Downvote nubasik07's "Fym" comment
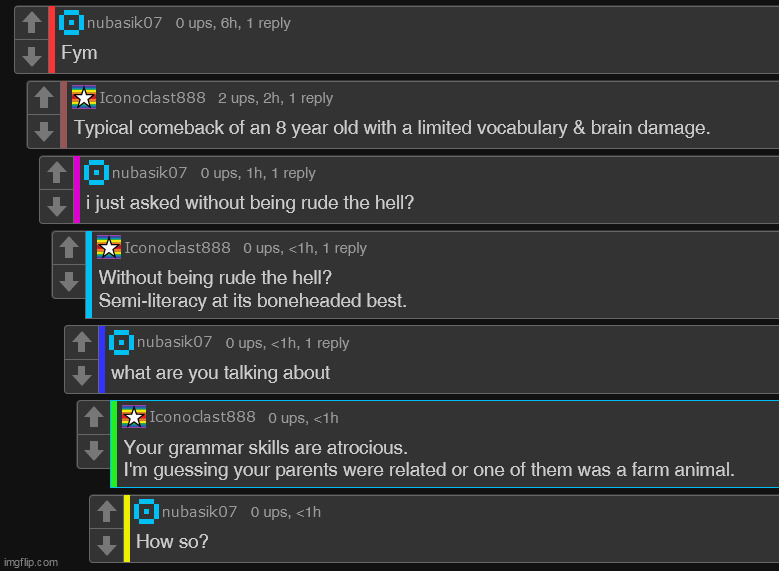 point(32,56)
